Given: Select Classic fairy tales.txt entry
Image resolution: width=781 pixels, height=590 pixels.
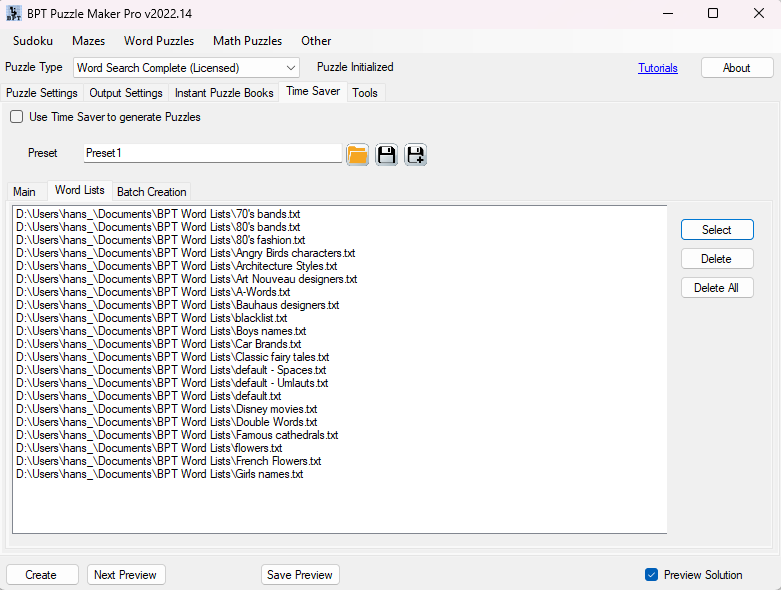Looking at the screenshot, I should coord(172,357).
